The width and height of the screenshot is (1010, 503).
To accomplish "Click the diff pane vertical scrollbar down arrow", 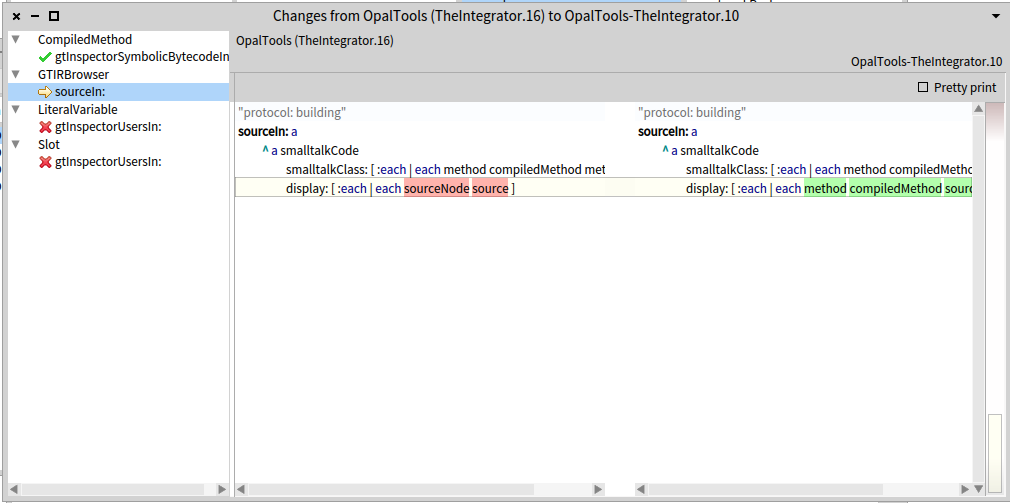I will [978, 489].
